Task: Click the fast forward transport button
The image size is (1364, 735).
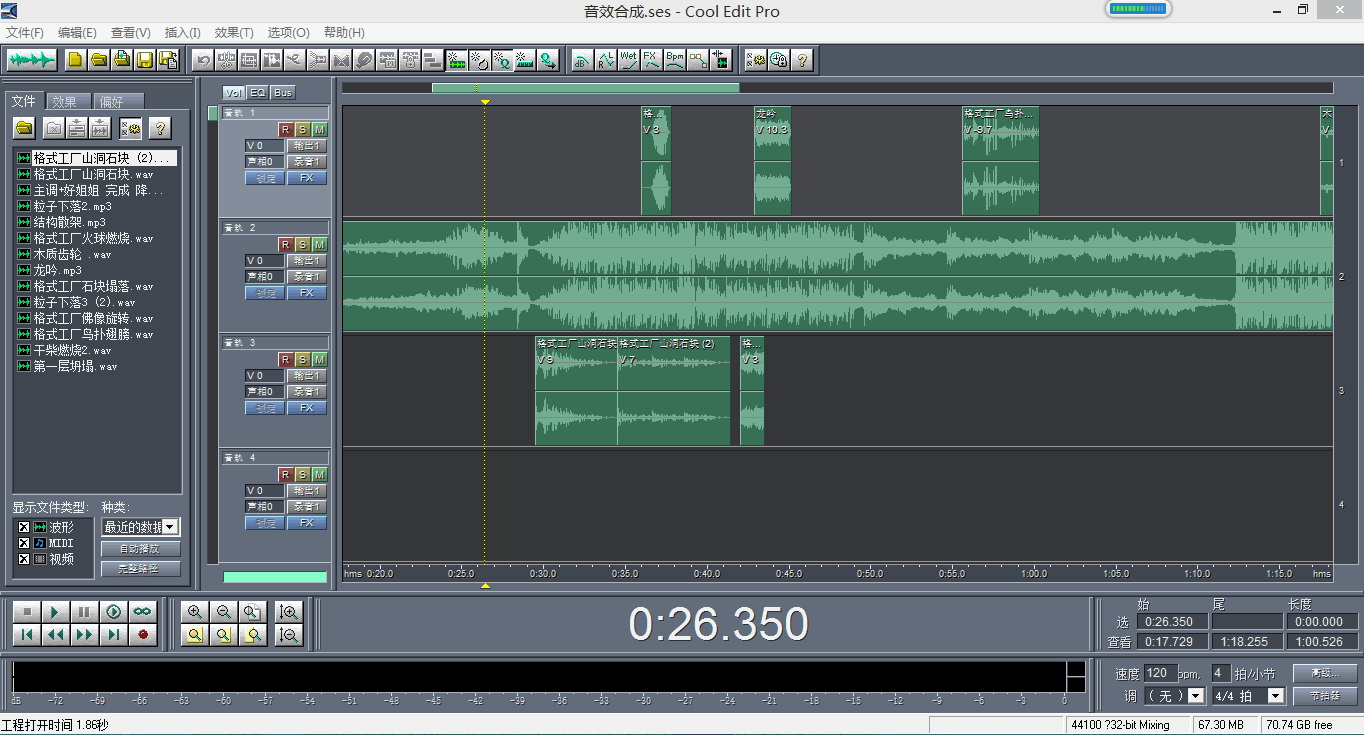Action: [x=85, y=634]
